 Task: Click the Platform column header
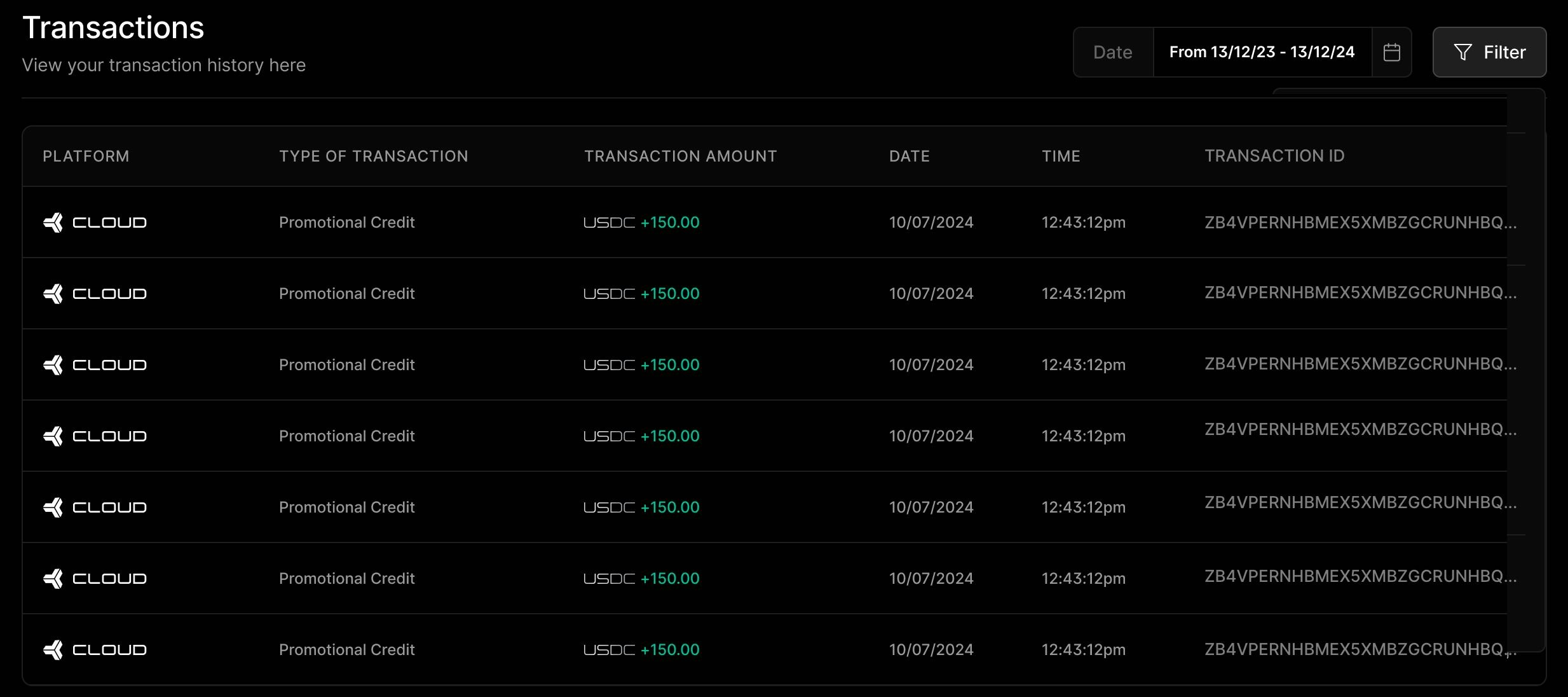pyautogui.click(x=86, y=156)
